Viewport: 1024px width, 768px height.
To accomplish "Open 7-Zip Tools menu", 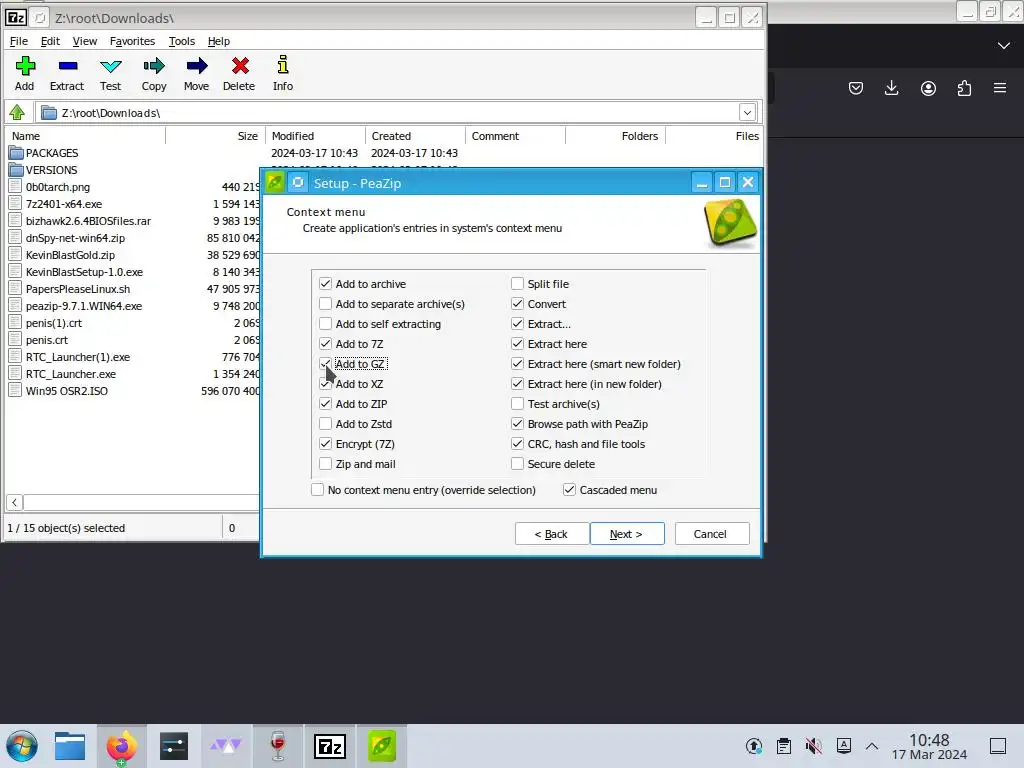I will [182, 41].
